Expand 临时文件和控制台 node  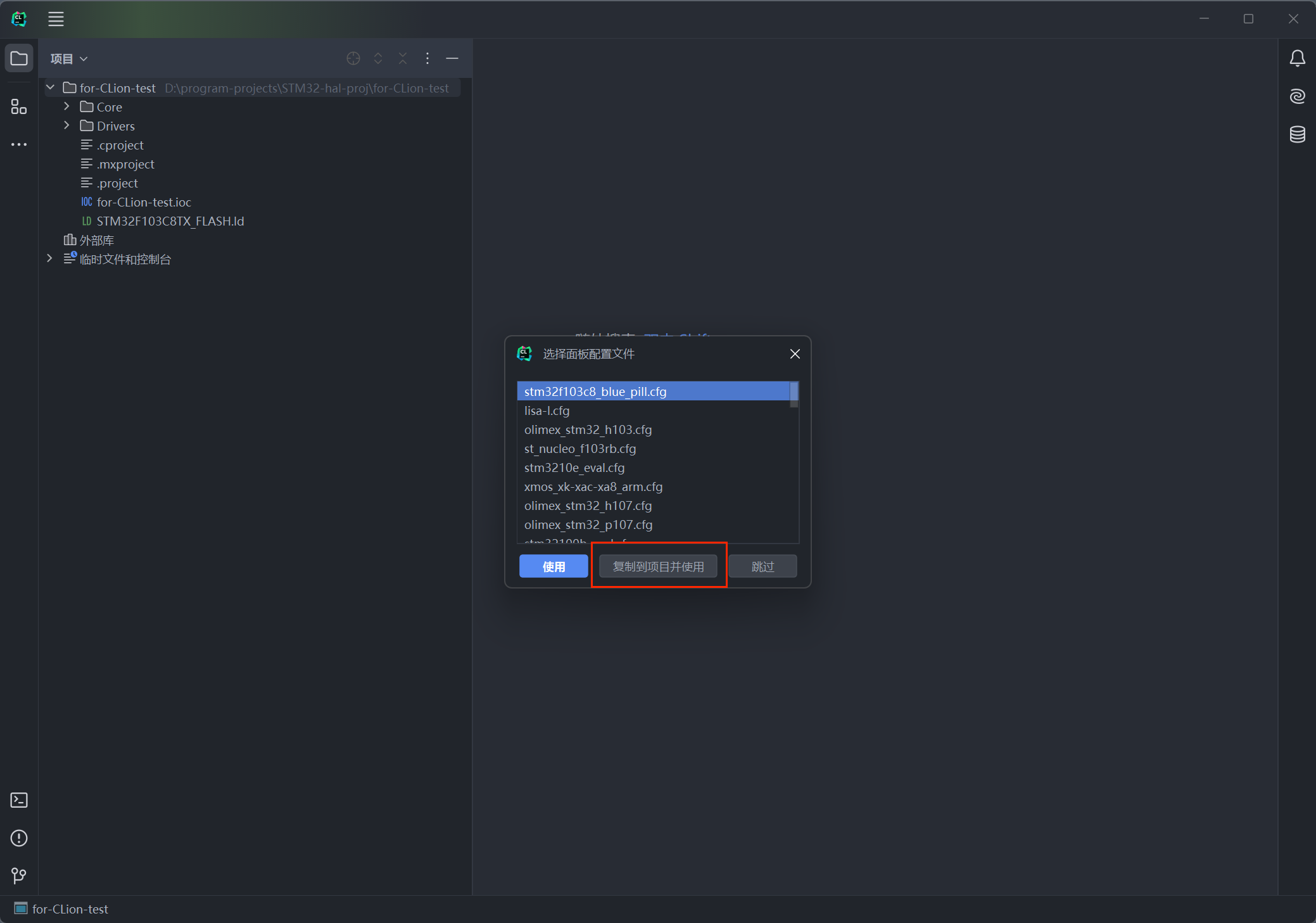[x=50, y=258]
